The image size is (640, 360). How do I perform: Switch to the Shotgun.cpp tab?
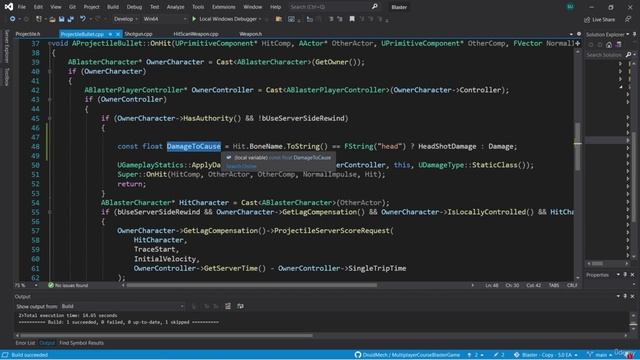pyautogui.click(x=138, y=34)
